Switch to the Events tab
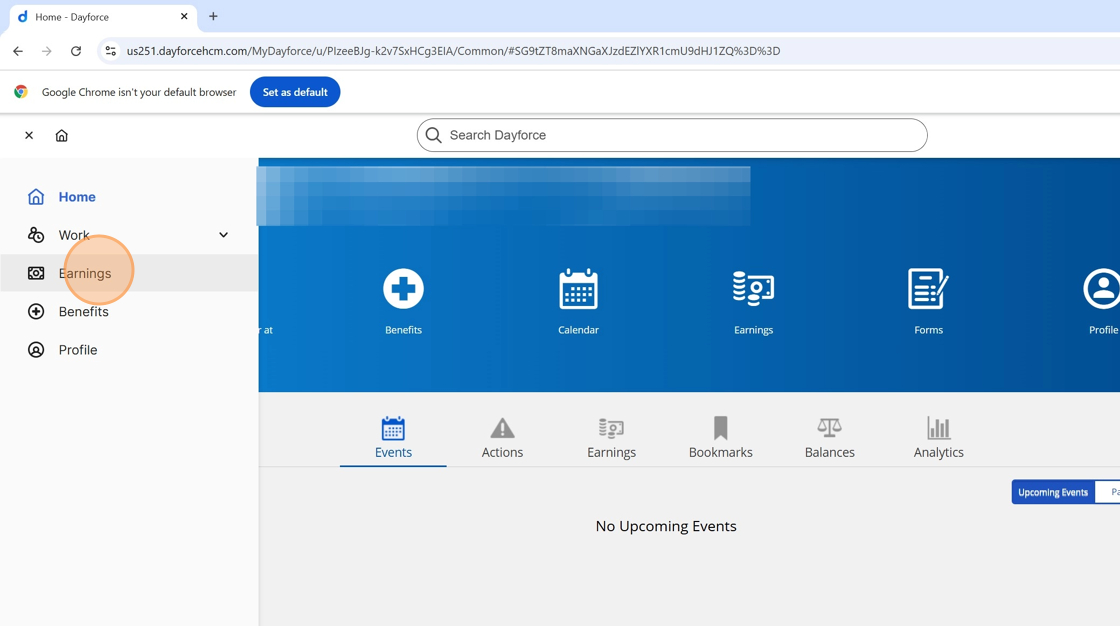1120x626 pixels. point(394,438)
